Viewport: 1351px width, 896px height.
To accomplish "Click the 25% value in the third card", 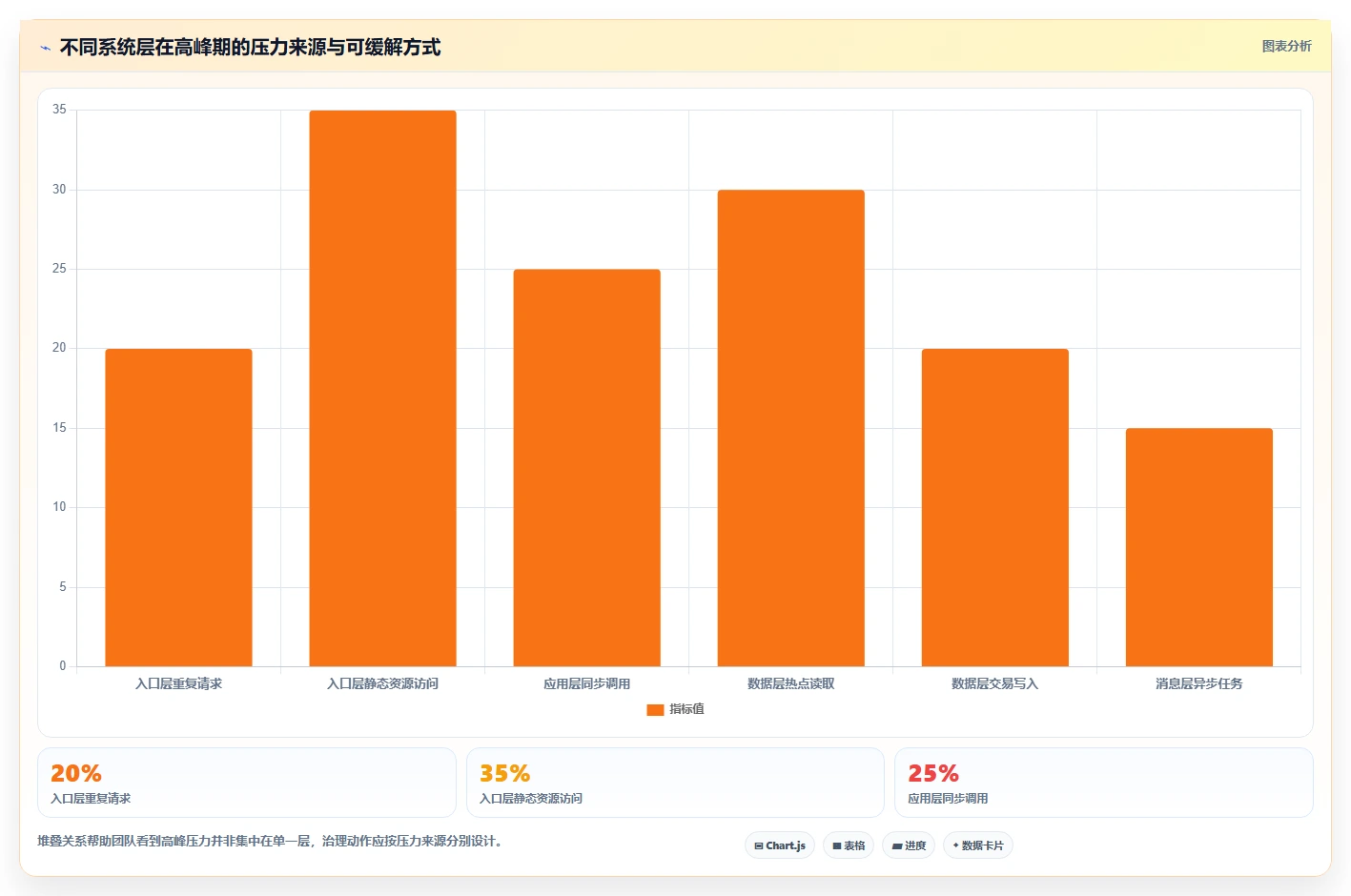I will [933, 773].
